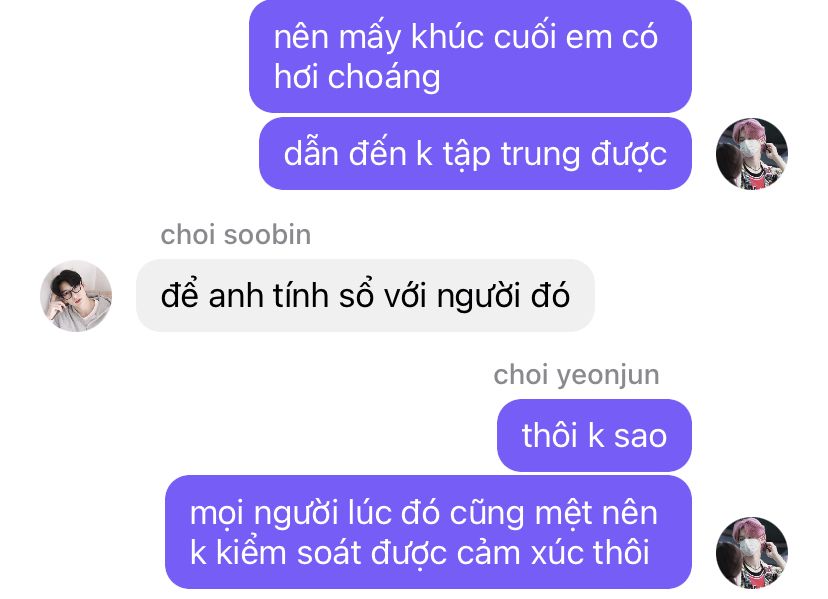
Task: Click the word 'thôi' in the 'thôi k sao' bubble
Action: pyautogui.click(x=549, y=436)
